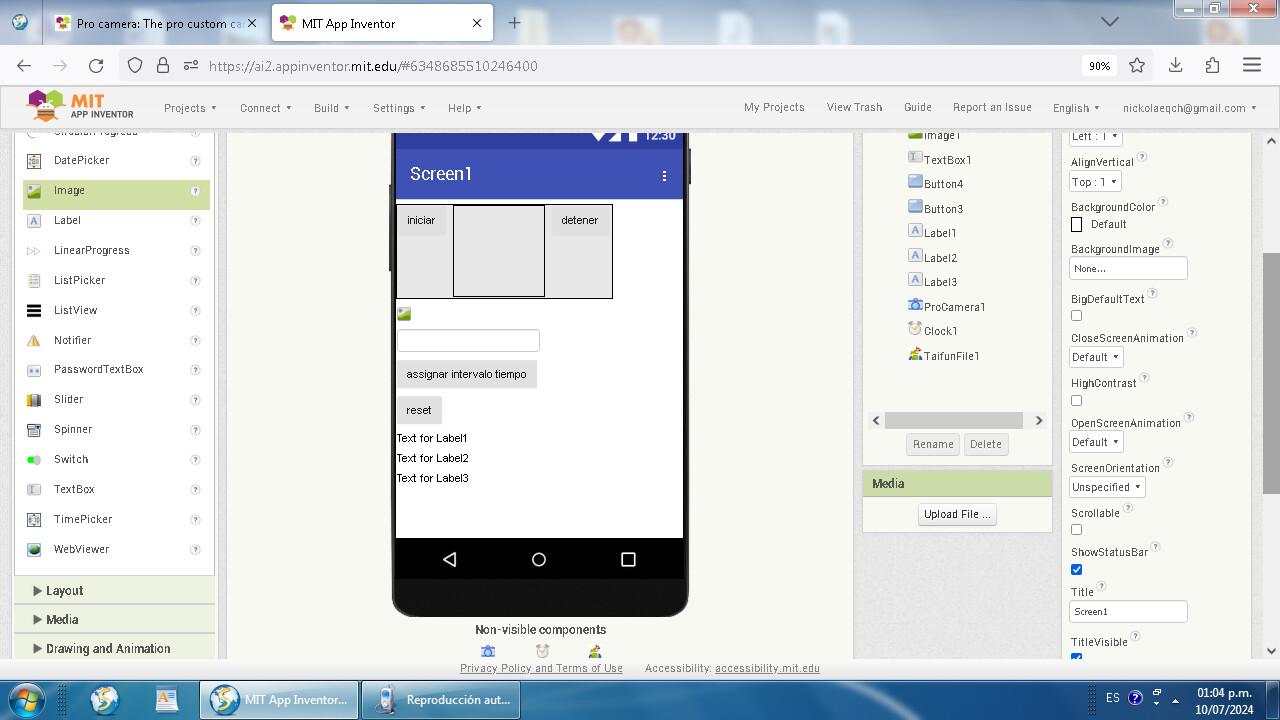Select the Notifier component in the palette

click(72, 340)
